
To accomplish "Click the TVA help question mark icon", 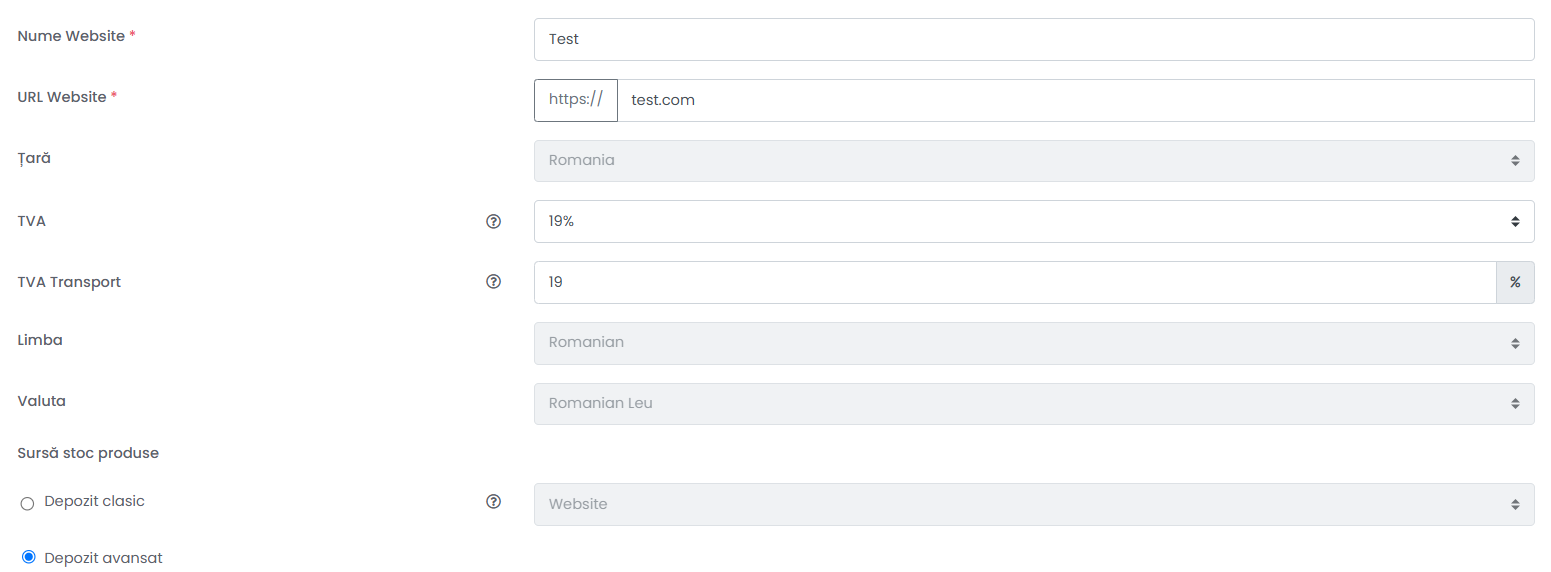I will pyautogui.click(x=493, y=221).
